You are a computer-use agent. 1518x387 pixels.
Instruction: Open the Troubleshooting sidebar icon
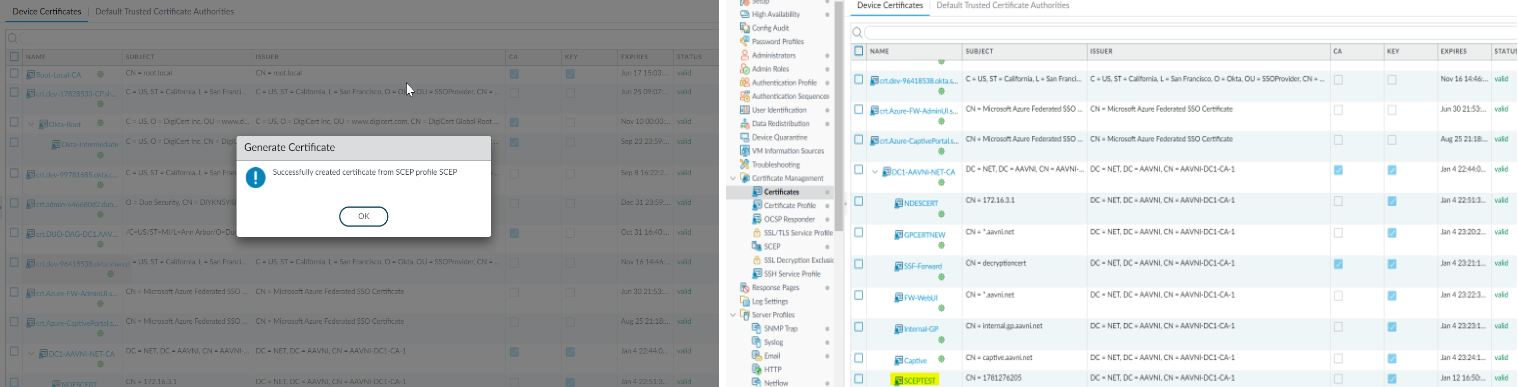pyautogui.click(x=744, y=164)
